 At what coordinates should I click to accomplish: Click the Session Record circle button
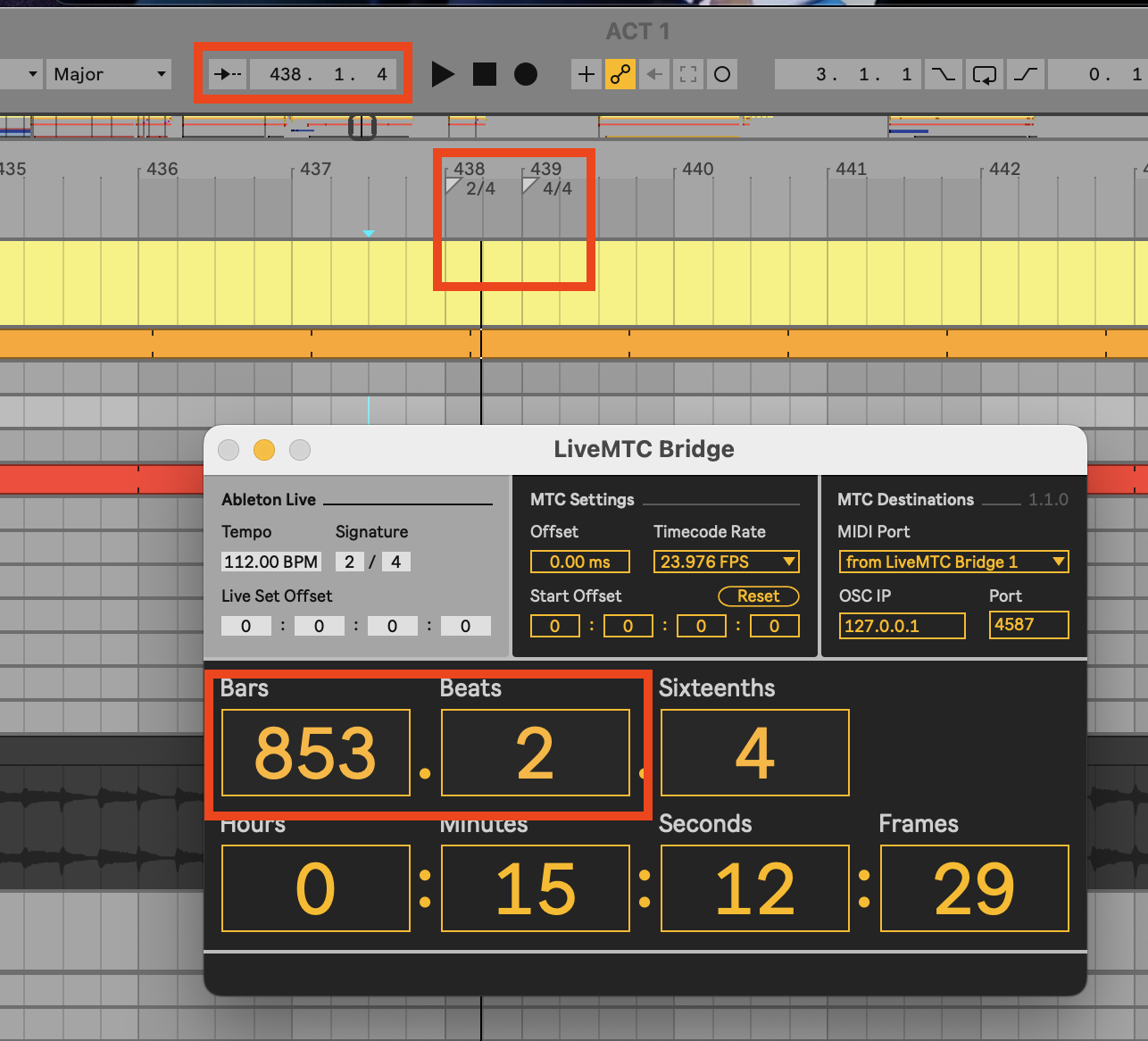pos(722,74)
